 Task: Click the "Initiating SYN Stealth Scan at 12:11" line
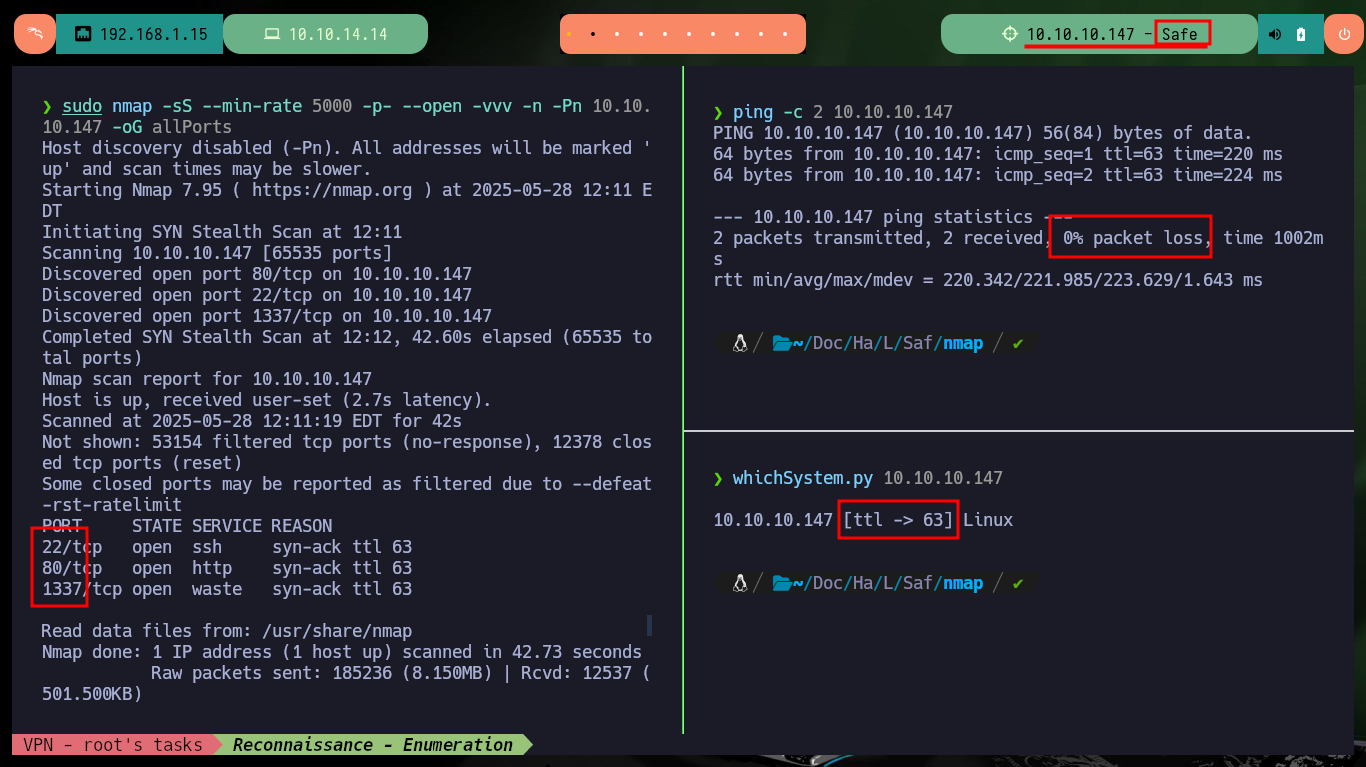(222, 232)
